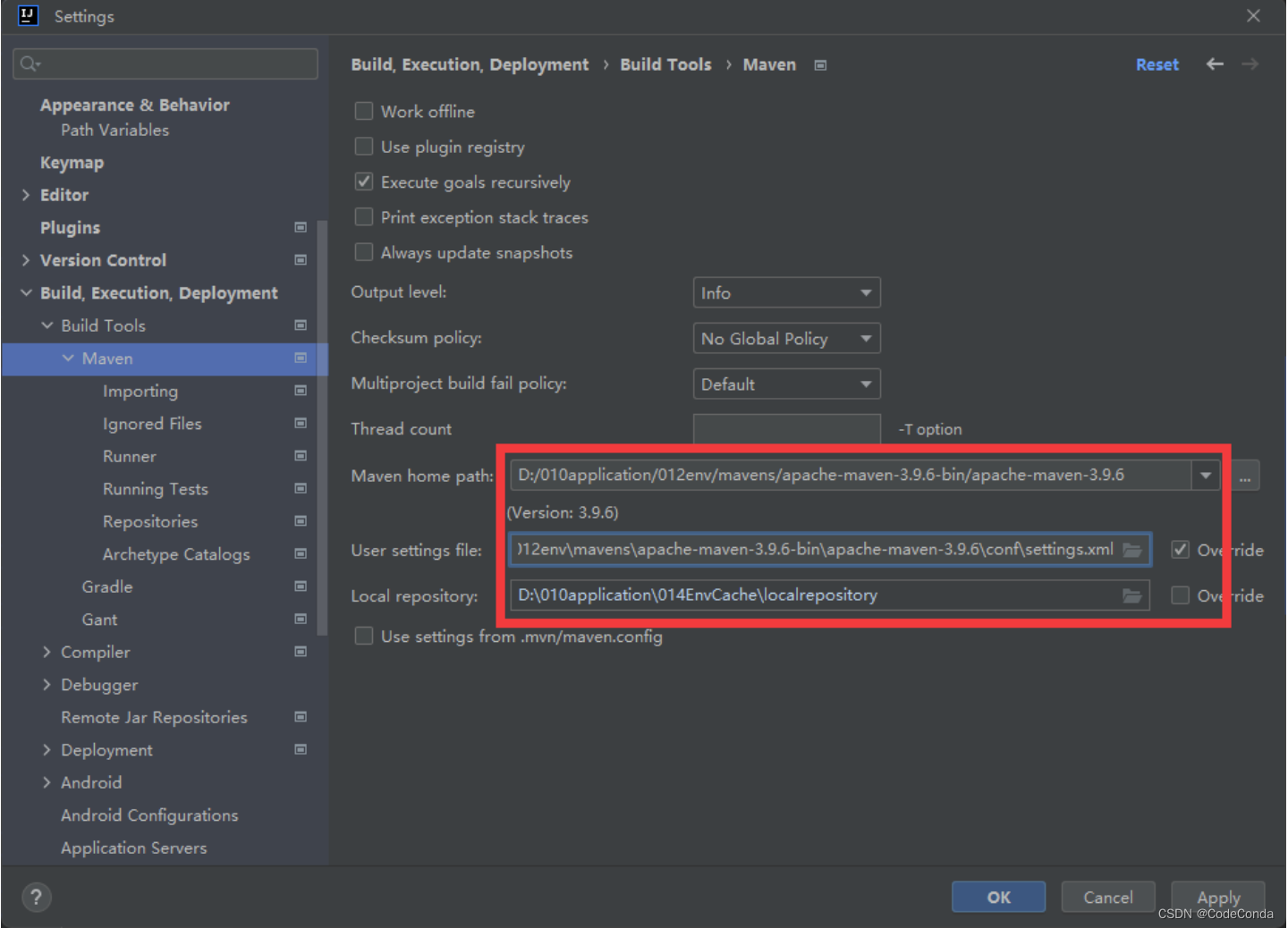Viewport: 1288px width, 928px height.
Task: Open Maven Importing settings
Action: point(140,391)
